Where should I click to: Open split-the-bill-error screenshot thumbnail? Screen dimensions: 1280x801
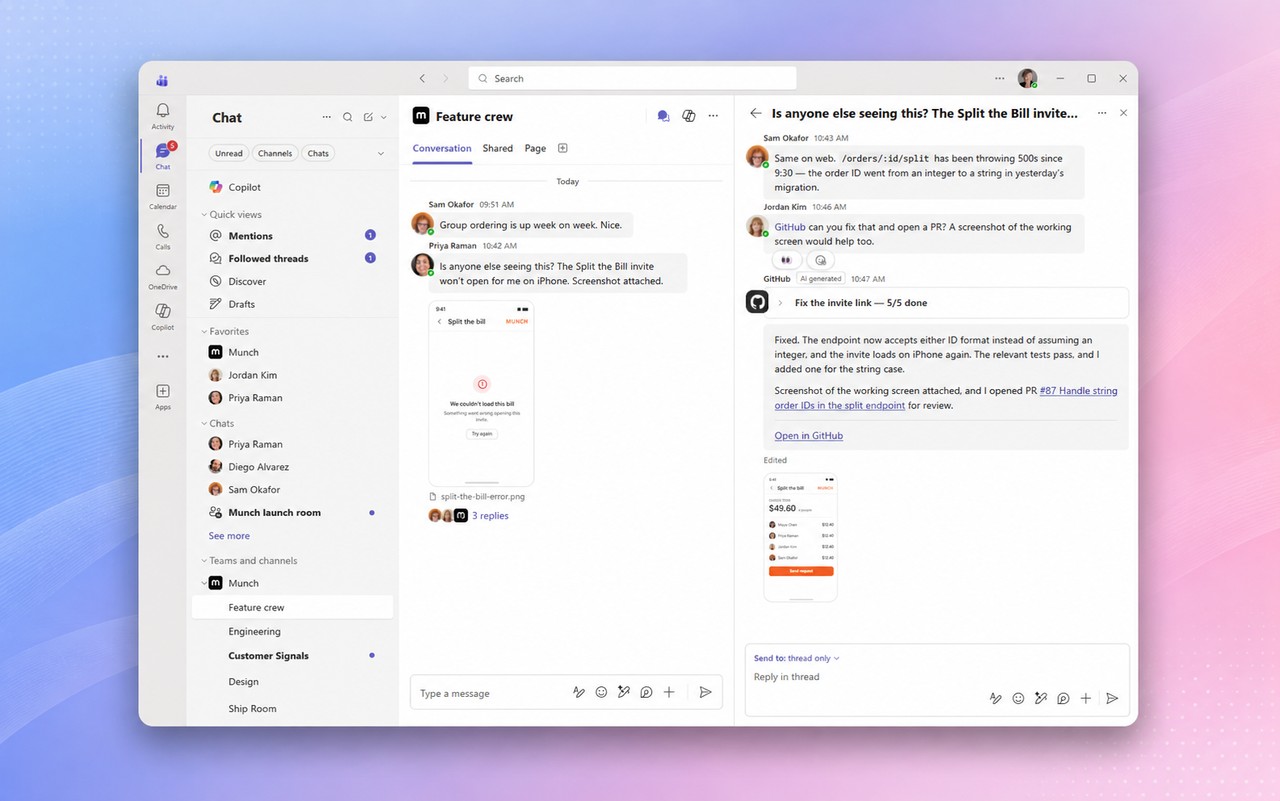point(481,394)
